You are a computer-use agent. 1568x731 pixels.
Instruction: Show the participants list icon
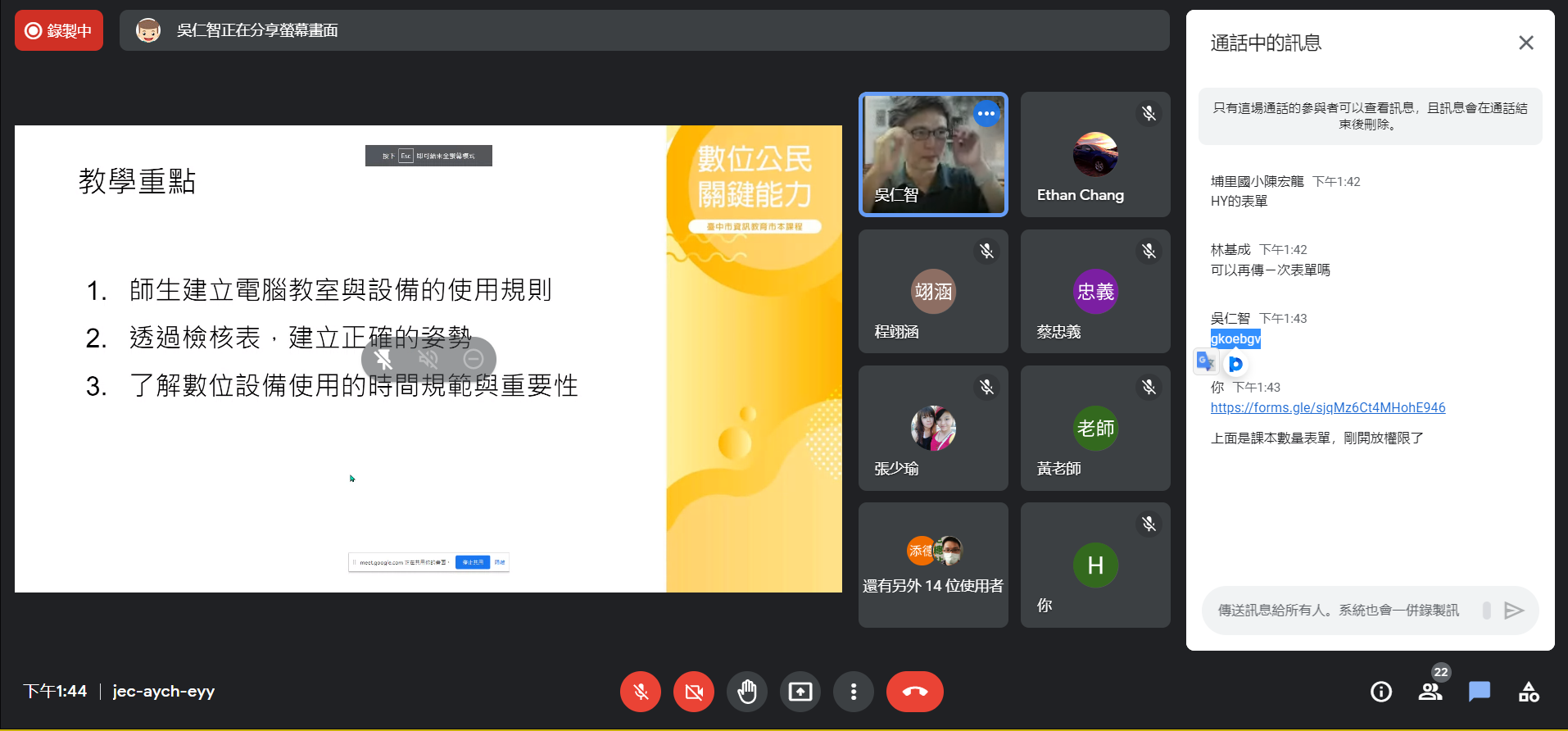click(x=1430, y=692)
